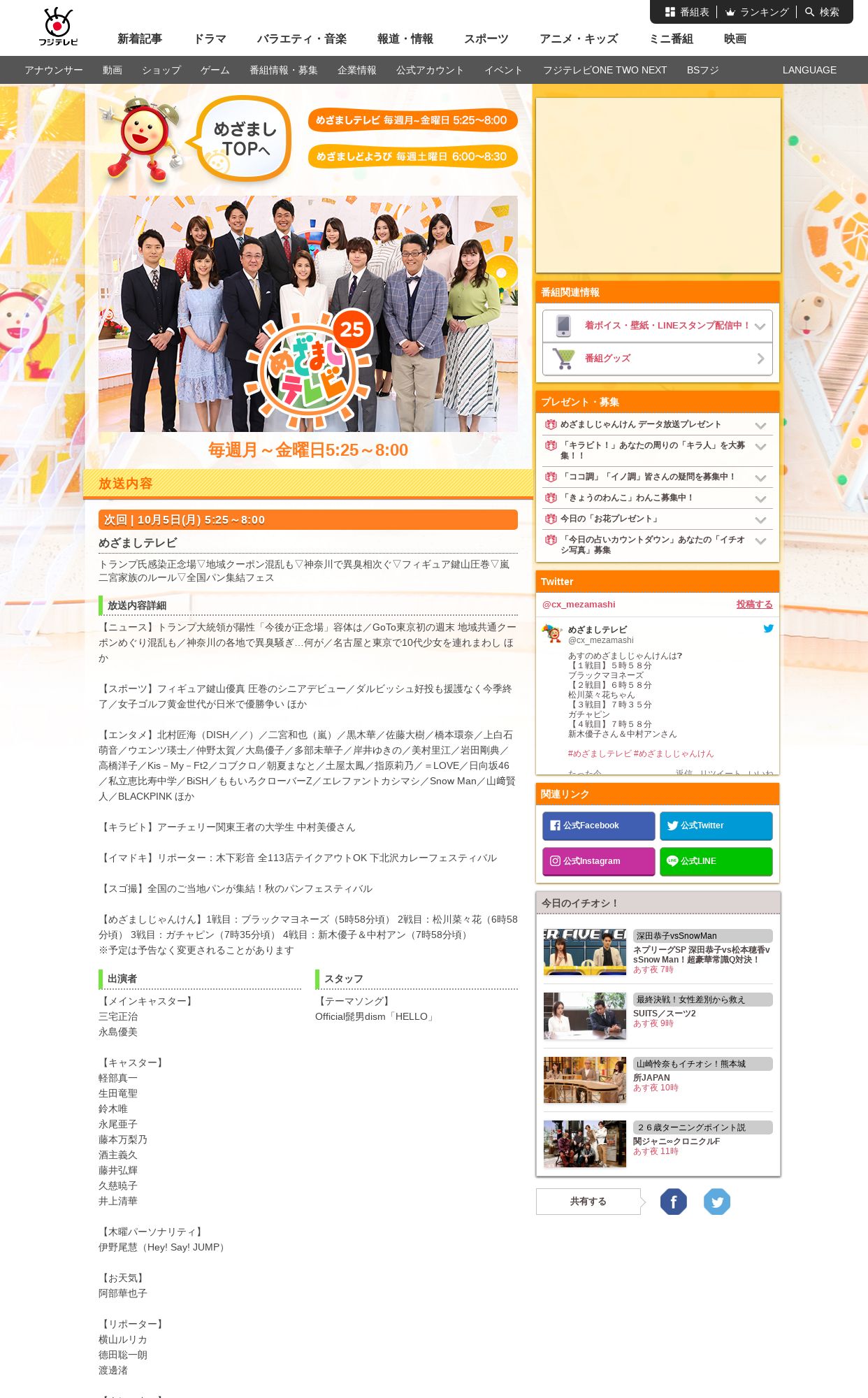
Task: Open 公式Twitter button
Action: [716, 826]
